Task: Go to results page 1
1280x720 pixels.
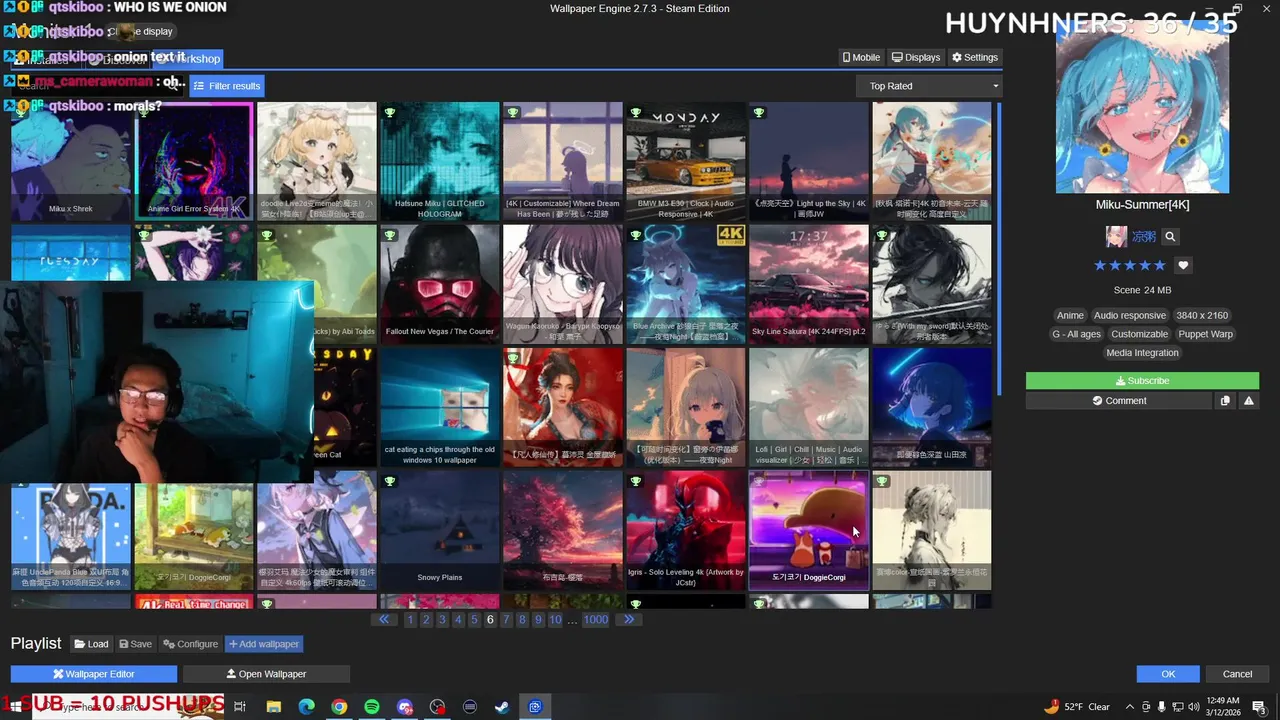Action: point(410,620)
